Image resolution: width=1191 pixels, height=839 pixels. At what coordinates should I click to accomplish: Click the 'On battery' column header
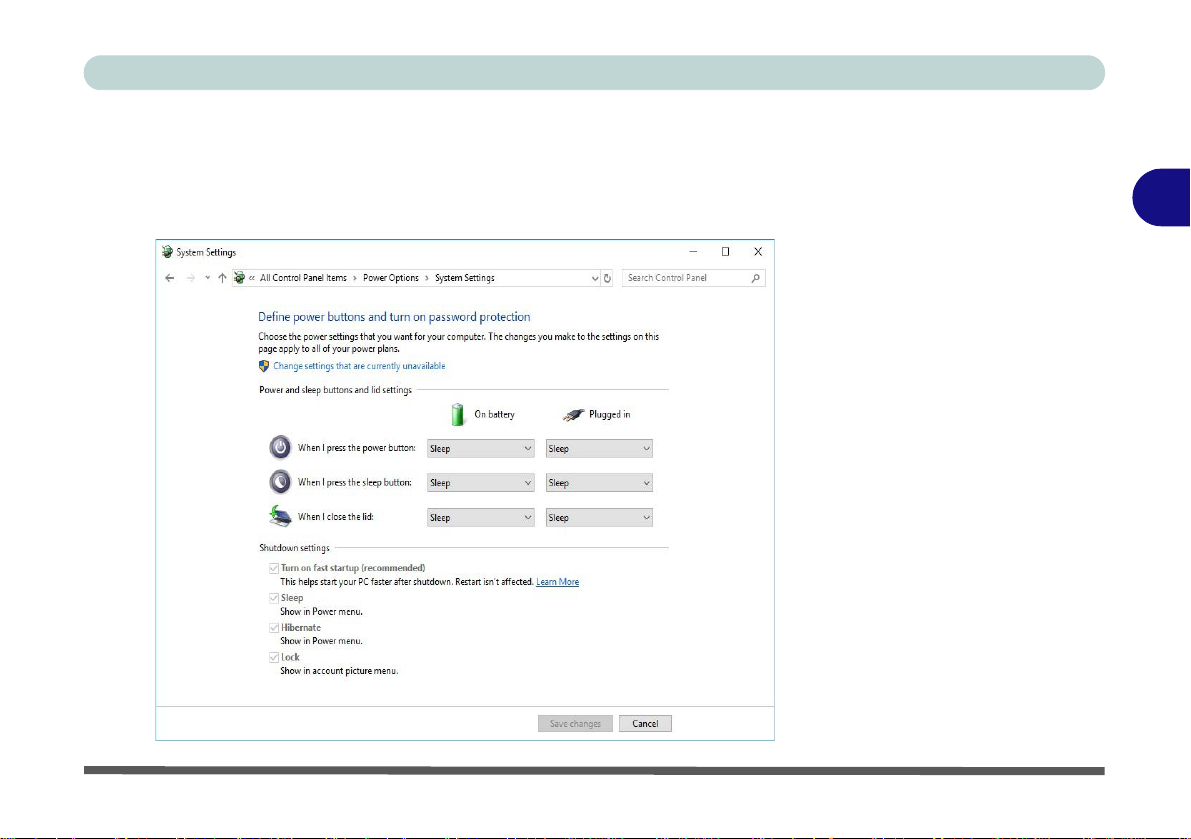494,415
